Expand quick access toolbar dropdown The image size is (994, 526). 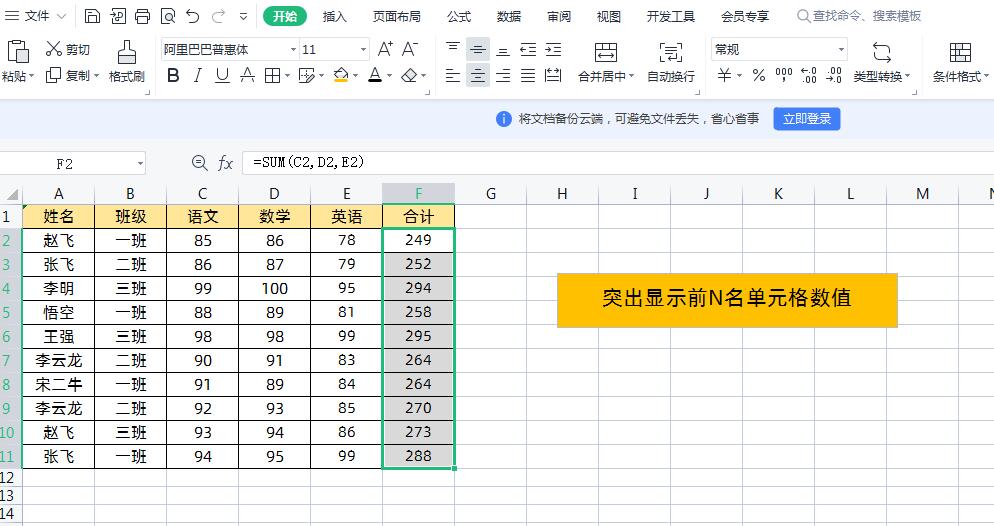click(243, 16)
